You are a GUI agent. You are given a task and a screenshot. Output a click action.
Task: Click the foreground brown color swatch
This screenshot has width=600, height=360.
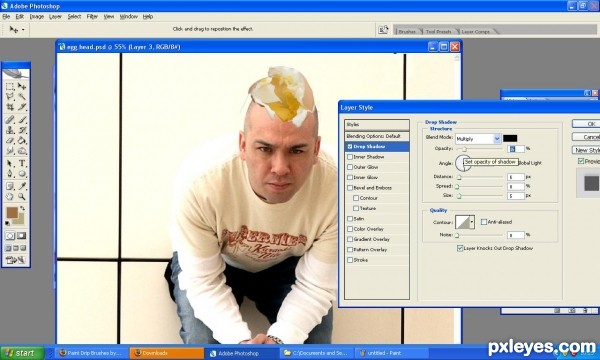(12, 213)
